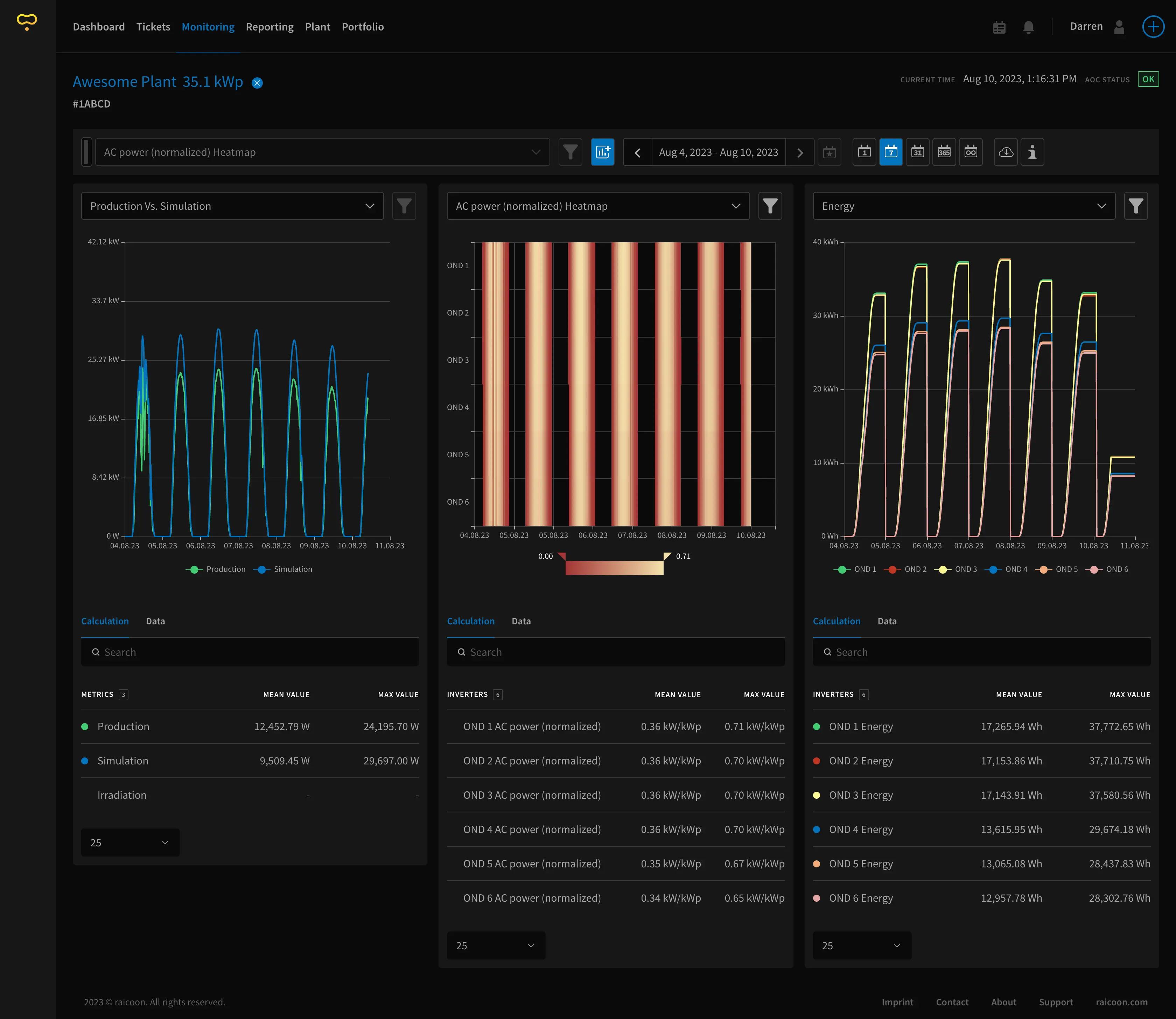Screen dimensions: 1176x1019
Task: Click filter icon beside heatmap panel dropdown
Action: [770, 206]
